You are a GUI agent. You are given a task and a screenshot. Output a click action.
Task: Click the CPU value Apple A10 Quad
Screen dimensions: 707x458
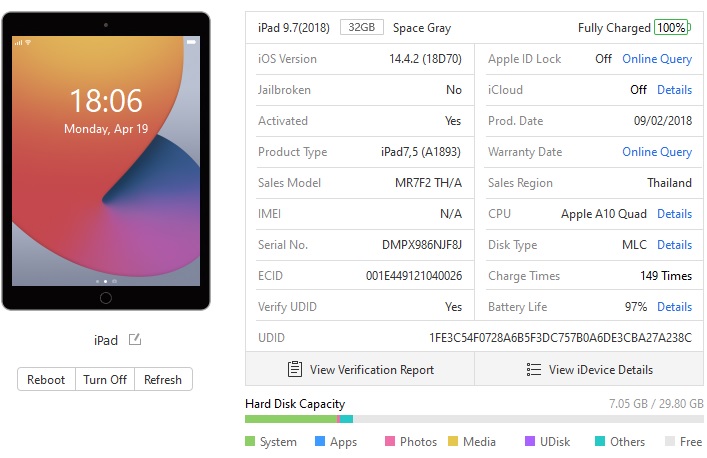tap(604, 214)
